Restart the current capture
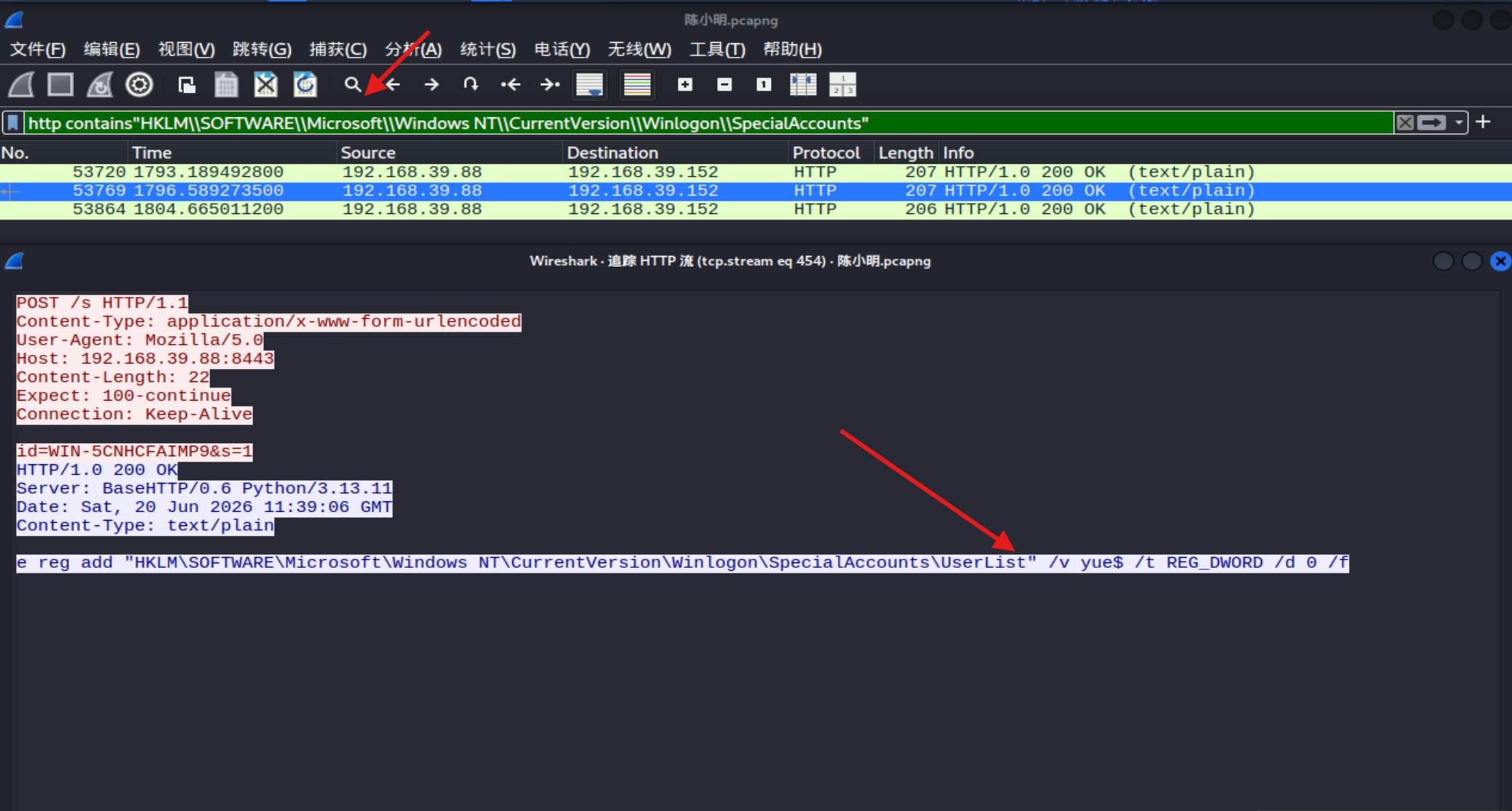The image size is (1512, 811). (100, 85)
